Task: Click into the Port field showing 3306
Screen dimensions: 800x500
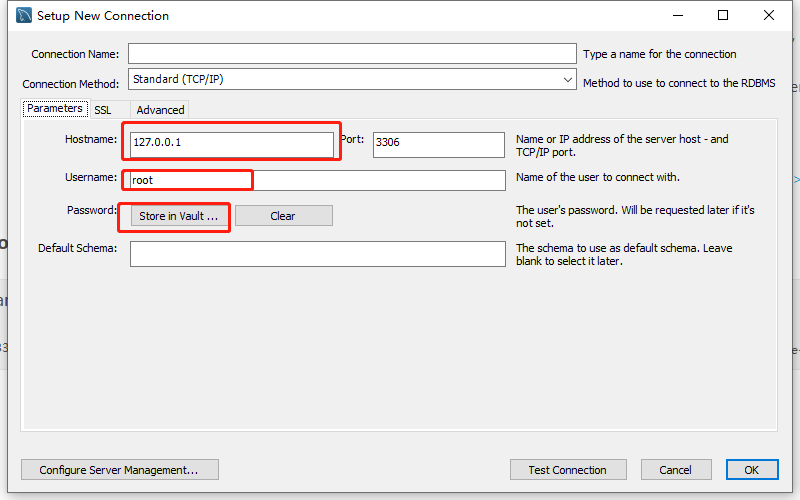Action: [x=439, y=144]
